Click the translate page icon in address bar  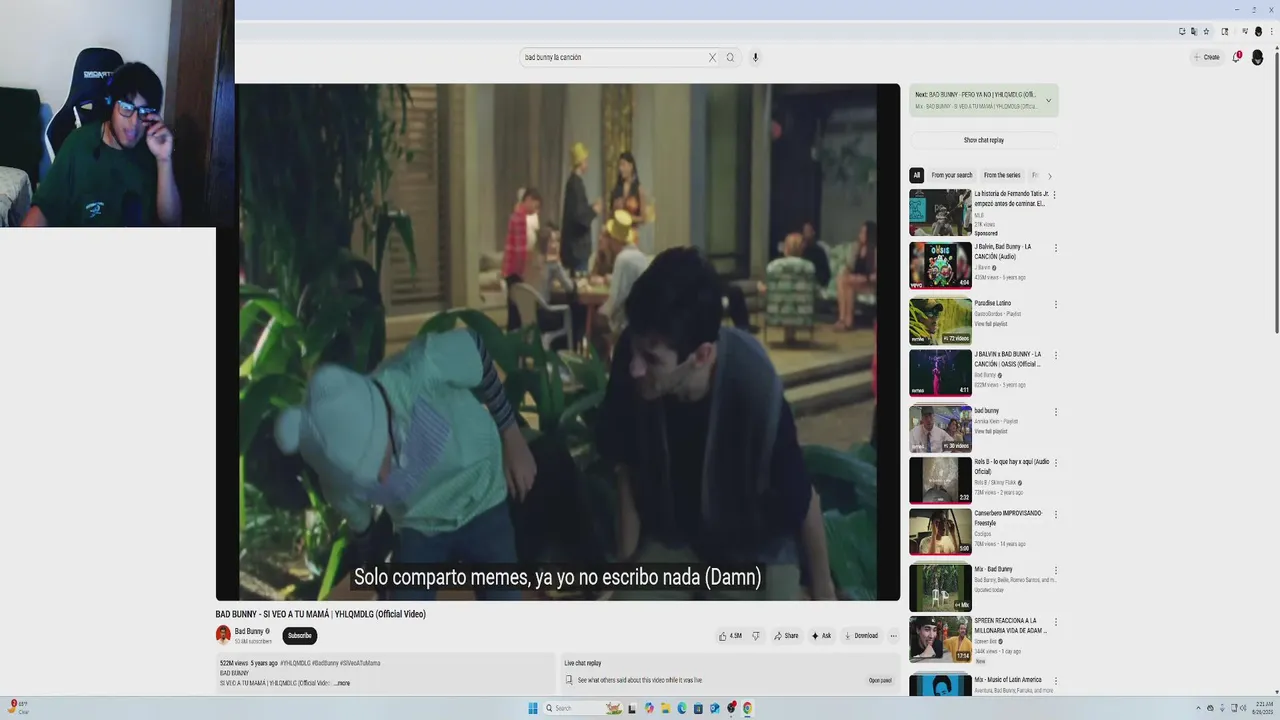coord(1194,31)
